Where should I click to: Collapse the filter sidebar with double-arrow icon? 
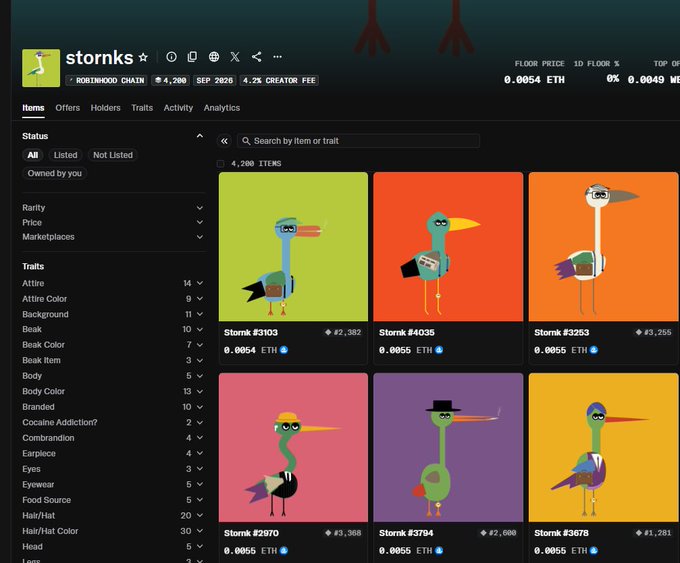[x=224, y=141]
